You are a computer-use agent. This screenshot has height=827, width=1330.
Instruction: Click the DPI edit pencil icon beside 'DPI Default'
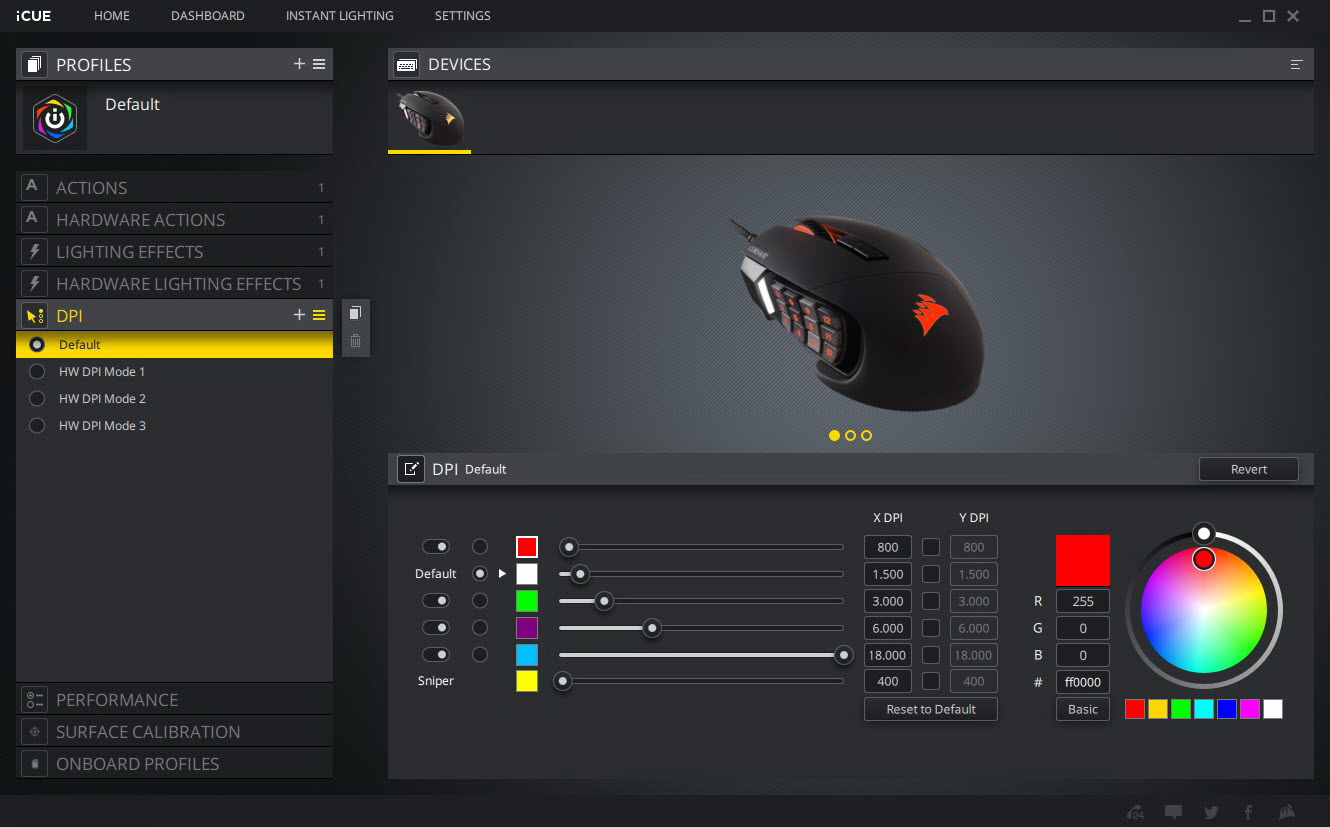[411, 469]
